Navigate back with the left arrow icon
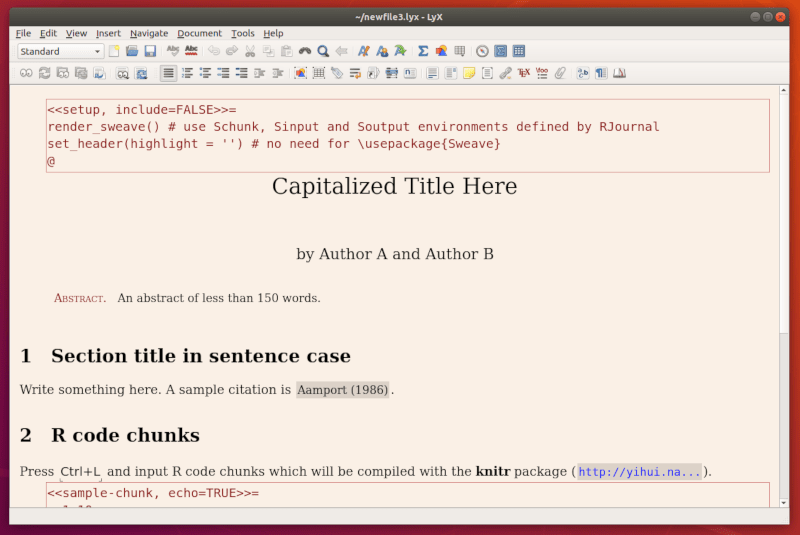Image resolution: width=800 pixels, height=535 pixels. point(341,51)
